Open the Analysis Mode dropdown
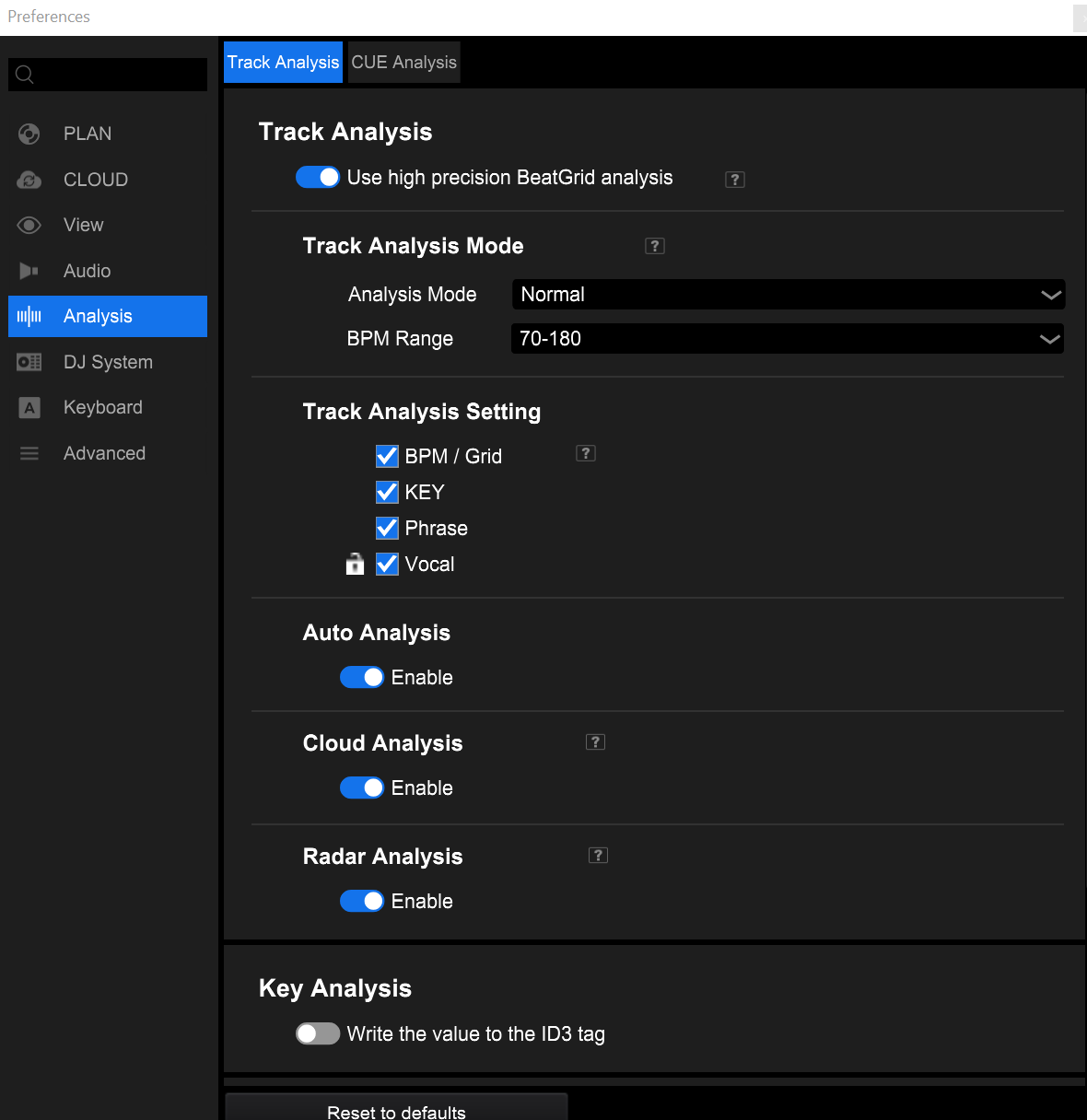The image size is (1087, 1120). coord(788,295)
